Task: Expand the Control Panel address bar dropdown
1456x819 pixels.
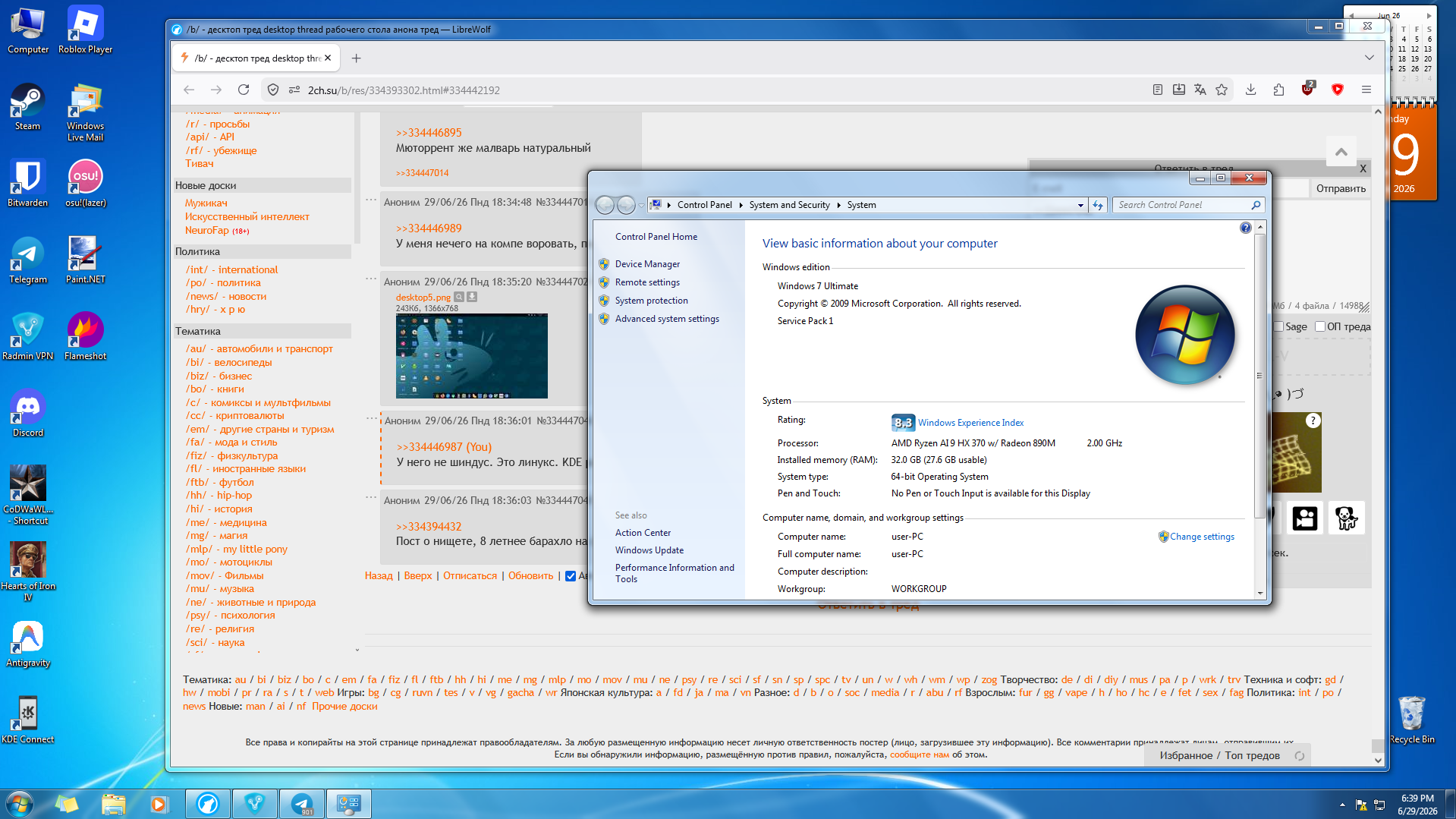Action: click(1080, 205)
